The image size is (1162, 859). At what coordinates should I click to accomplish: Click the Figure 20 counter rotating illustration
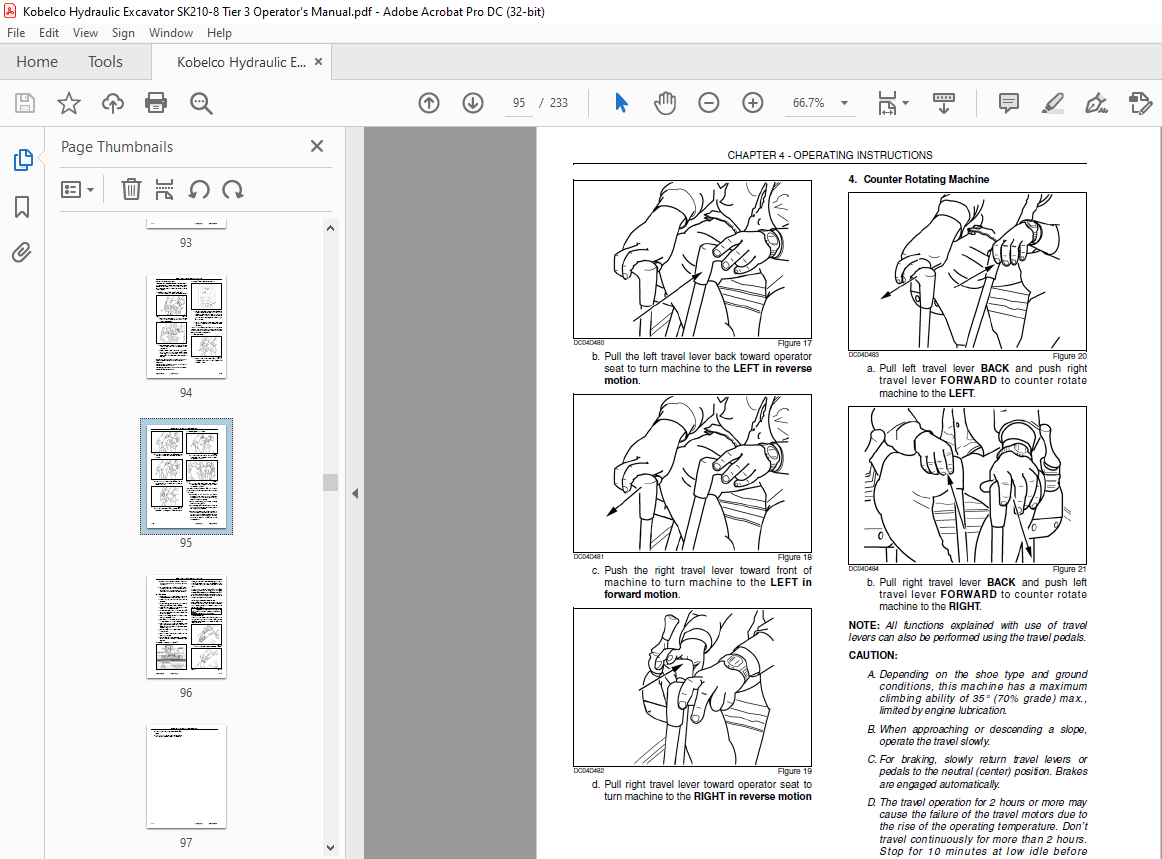pyautogui.click(x=967, y=271)
